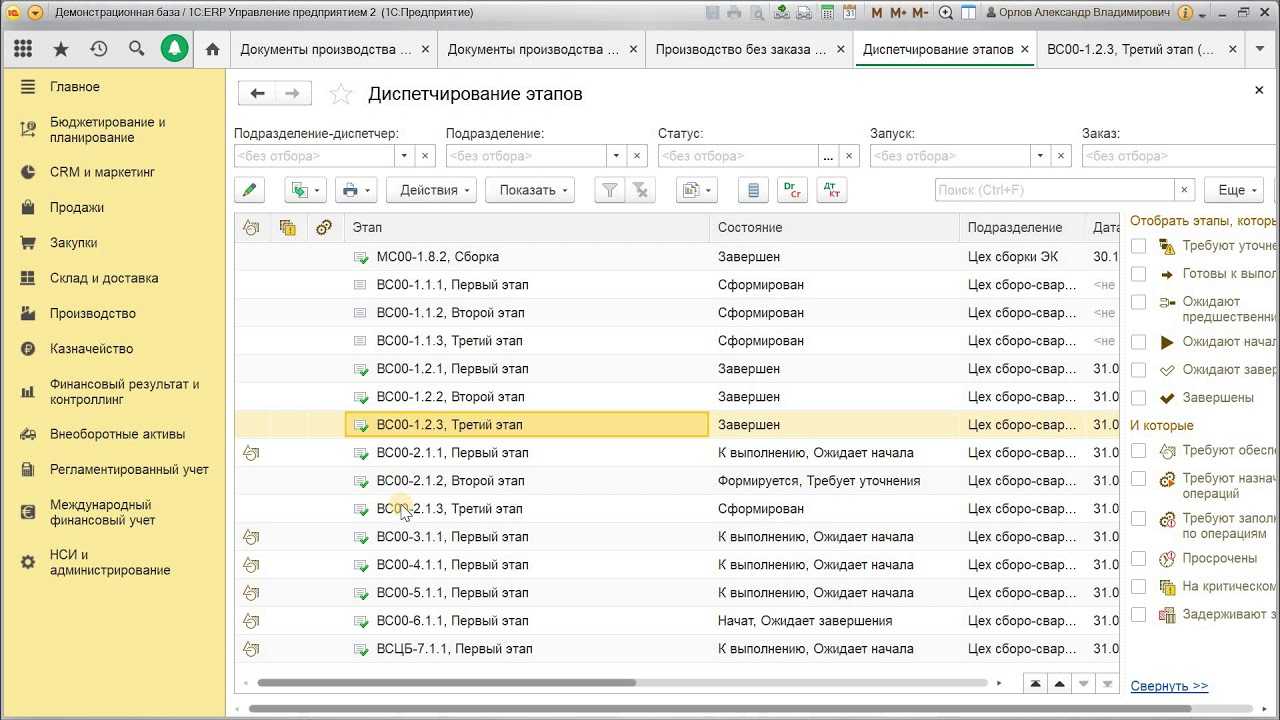
Task: Open global search magnifier icon
Action: coord(136,49)
